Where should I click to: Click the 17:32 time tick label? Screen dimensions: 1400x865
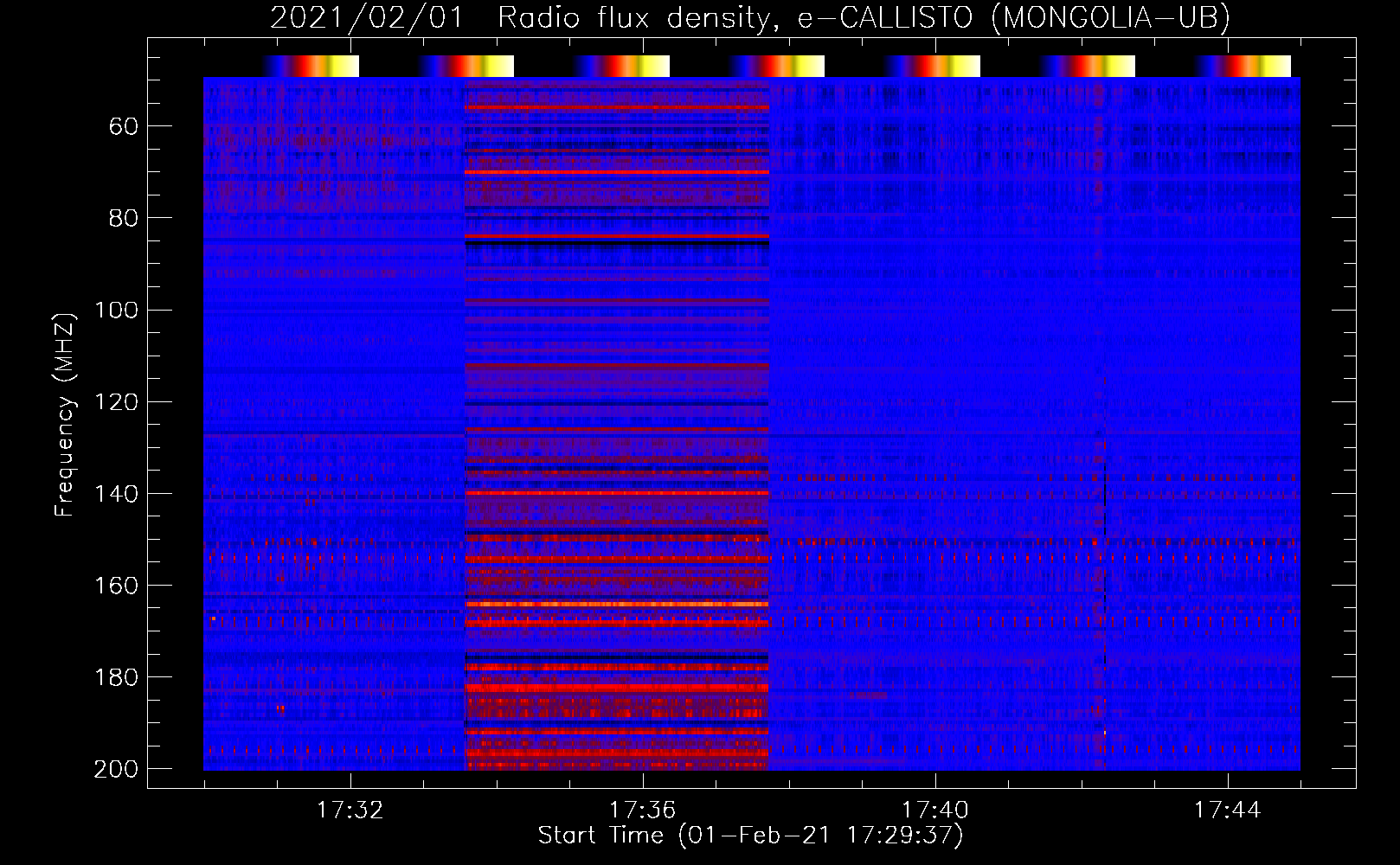tap(350, 811)
